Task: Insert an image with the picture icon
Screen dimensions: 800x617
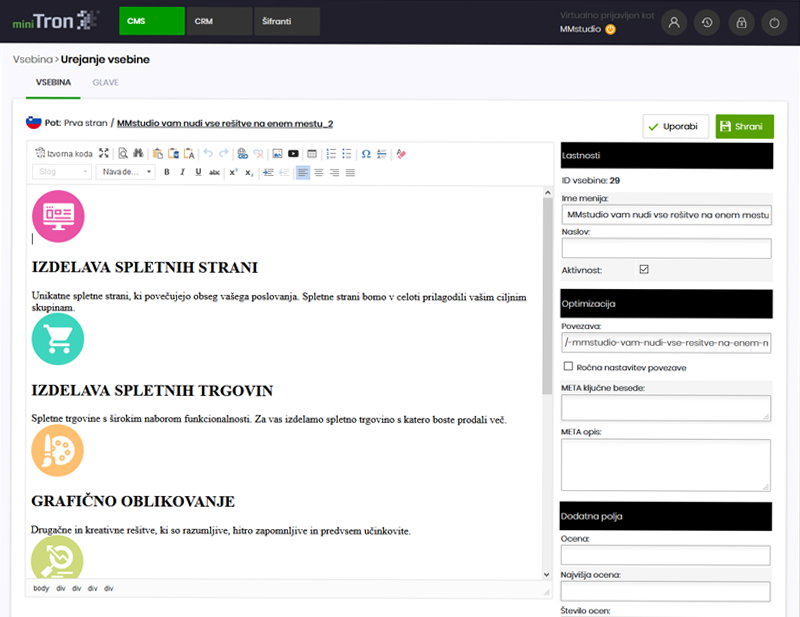Action: pos(277,153)
